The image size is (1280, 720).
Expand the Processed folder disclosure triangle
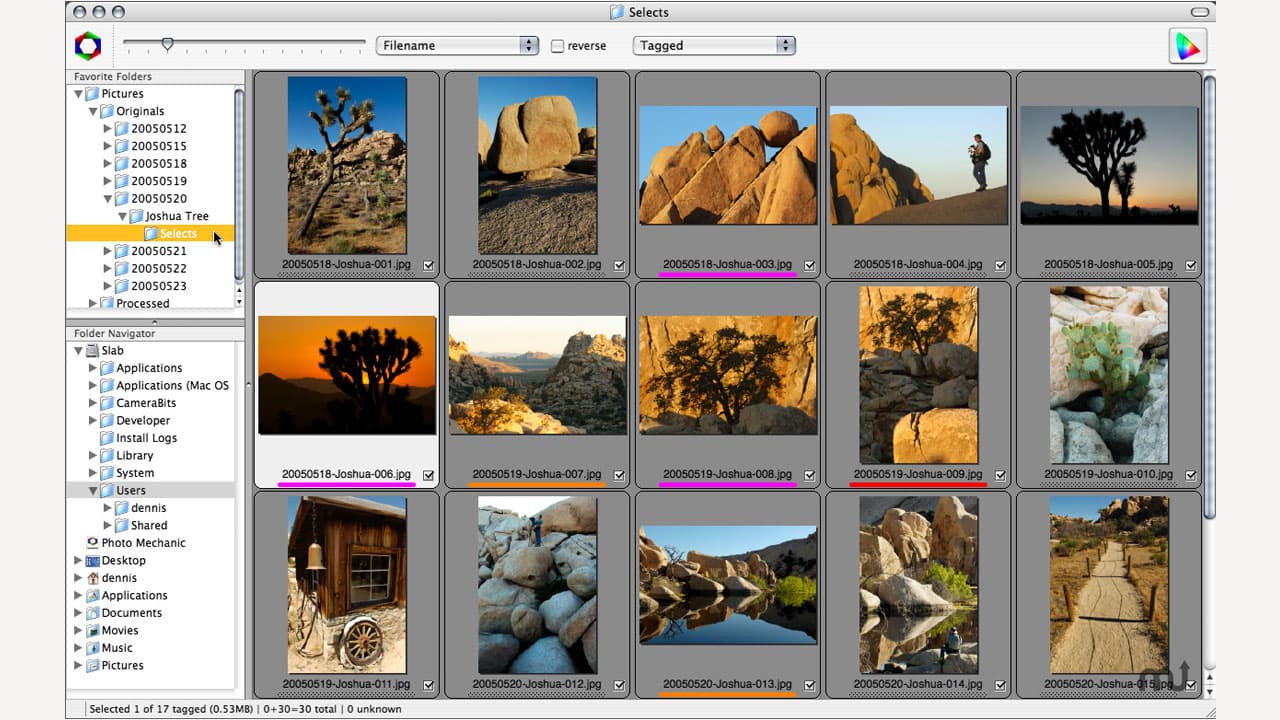tap(93, 303)
